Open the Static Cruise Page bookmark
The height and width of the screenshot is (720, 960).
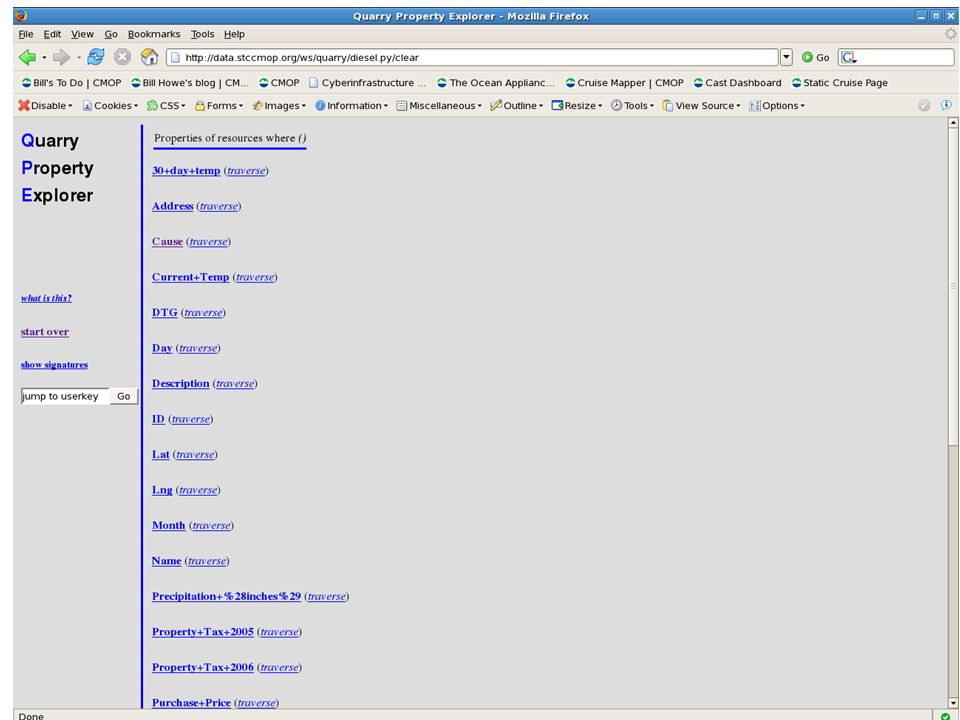click(x=839, y=83)
